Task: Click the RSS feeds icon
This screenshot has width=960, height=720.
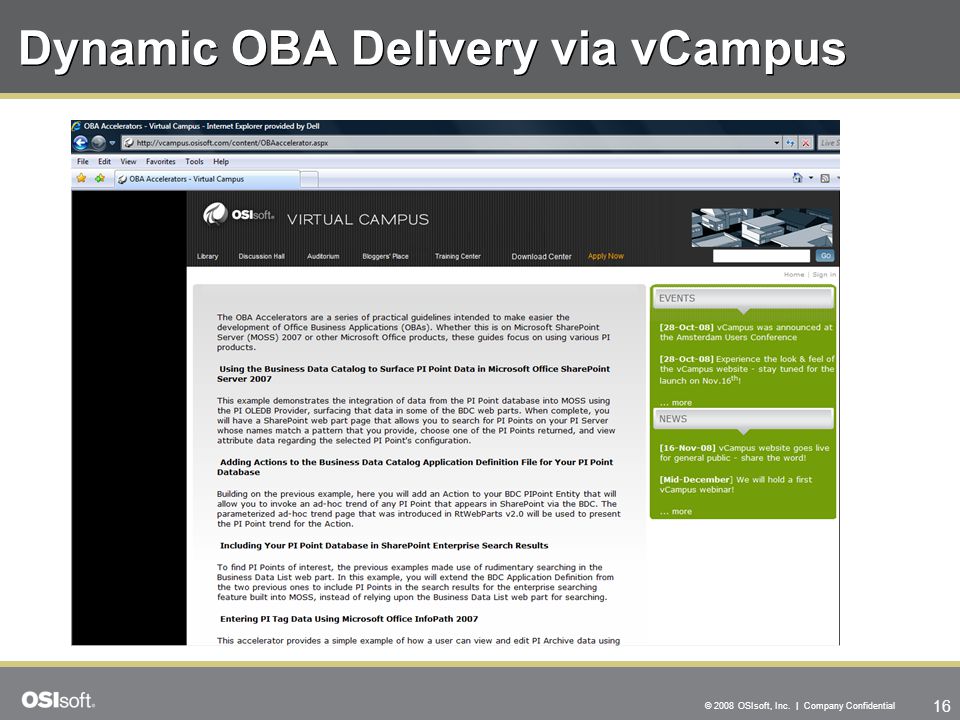Action: click(x=825, y=178)
